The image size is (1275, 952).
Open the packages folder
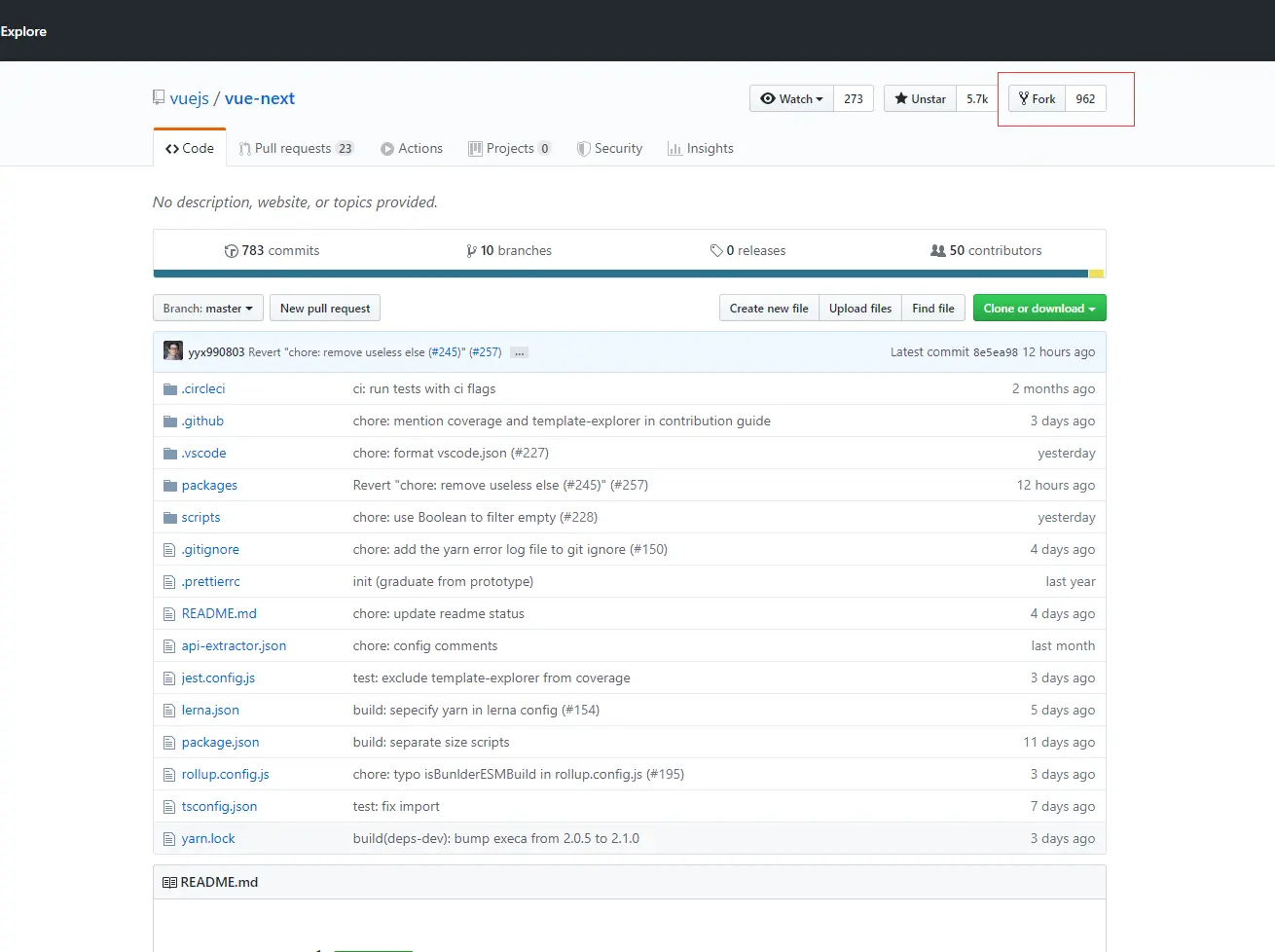(209, 486)
